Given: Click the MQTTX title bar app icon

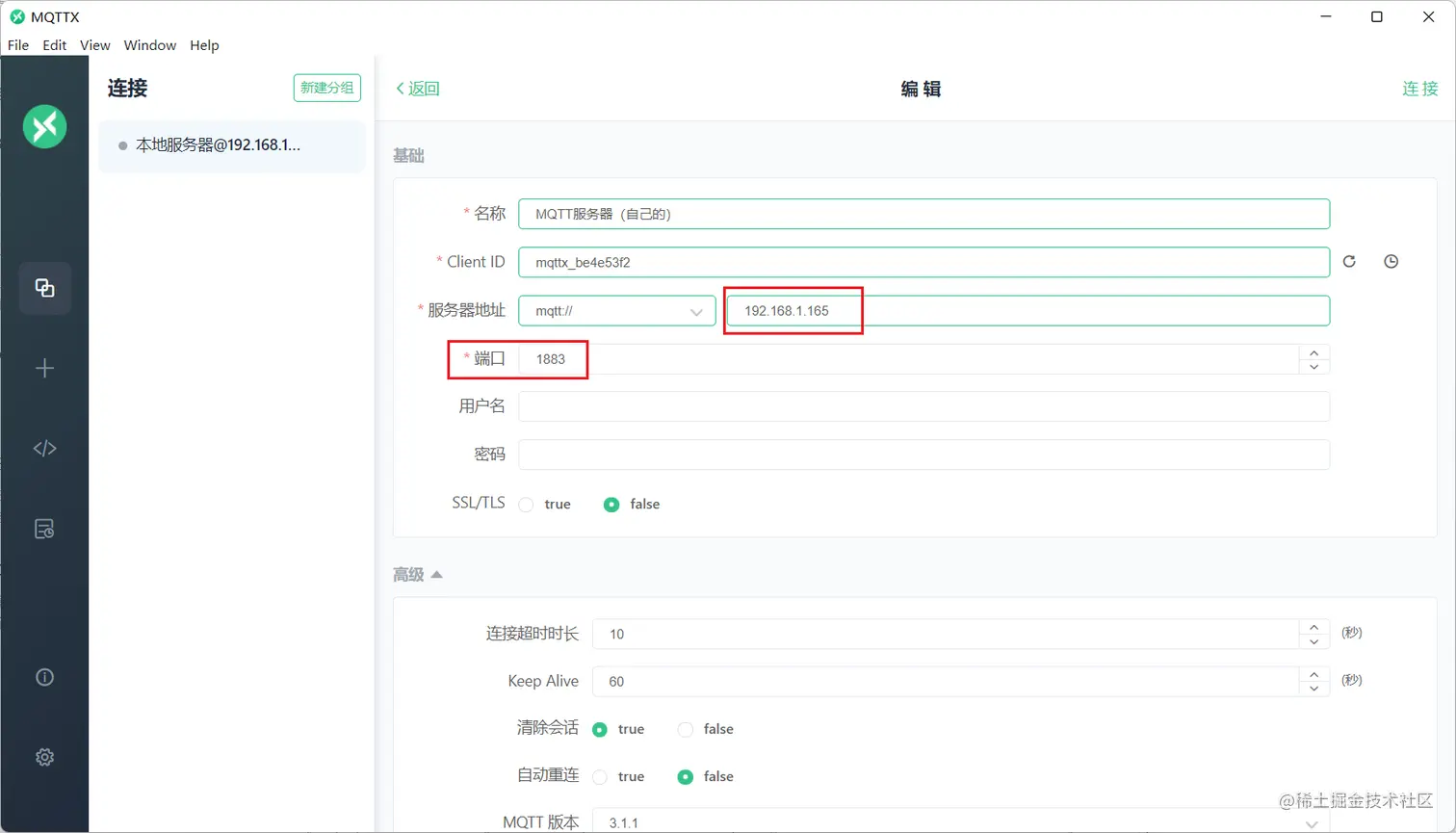Looking at the screenshot, I should 17,16.
